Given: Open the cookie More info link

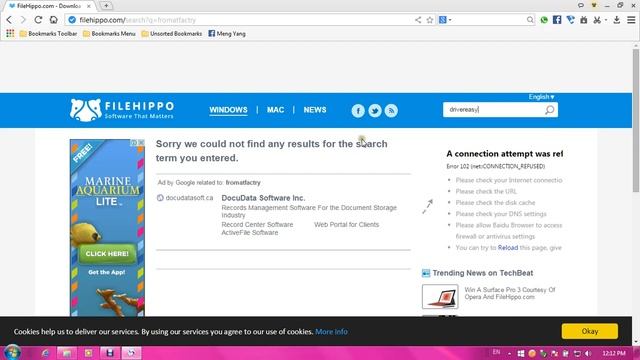Looking at the screenshot, I should pyautogui.click(x=331, y=331).
